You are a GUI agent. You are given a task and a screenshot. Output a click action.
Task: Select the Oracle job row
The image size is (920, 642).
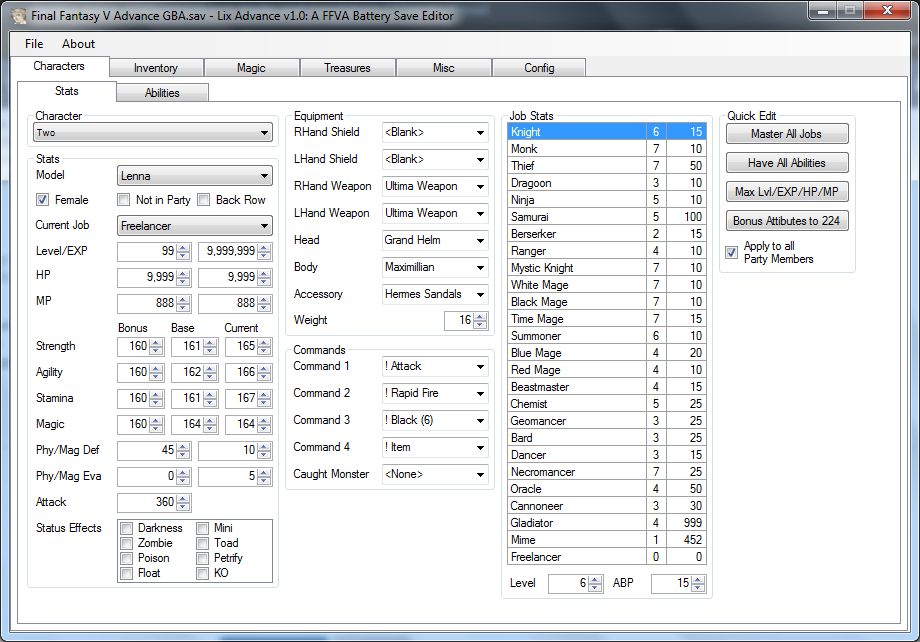point(607,489)
